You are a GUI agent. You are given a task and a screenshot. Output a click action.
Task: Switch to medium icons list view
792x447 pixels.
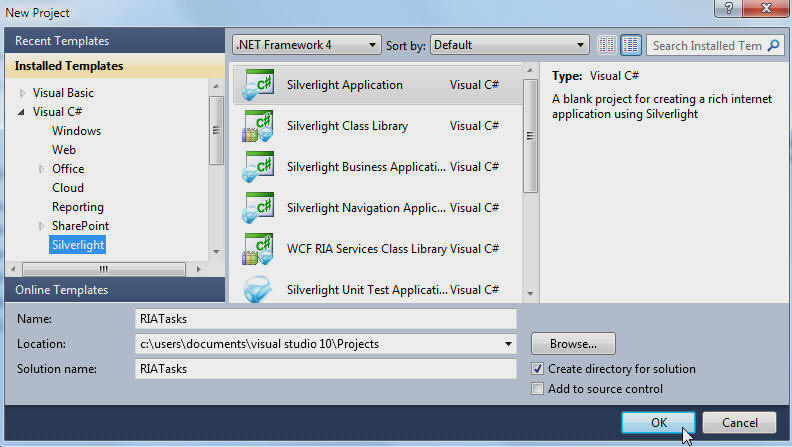(631, 45)
